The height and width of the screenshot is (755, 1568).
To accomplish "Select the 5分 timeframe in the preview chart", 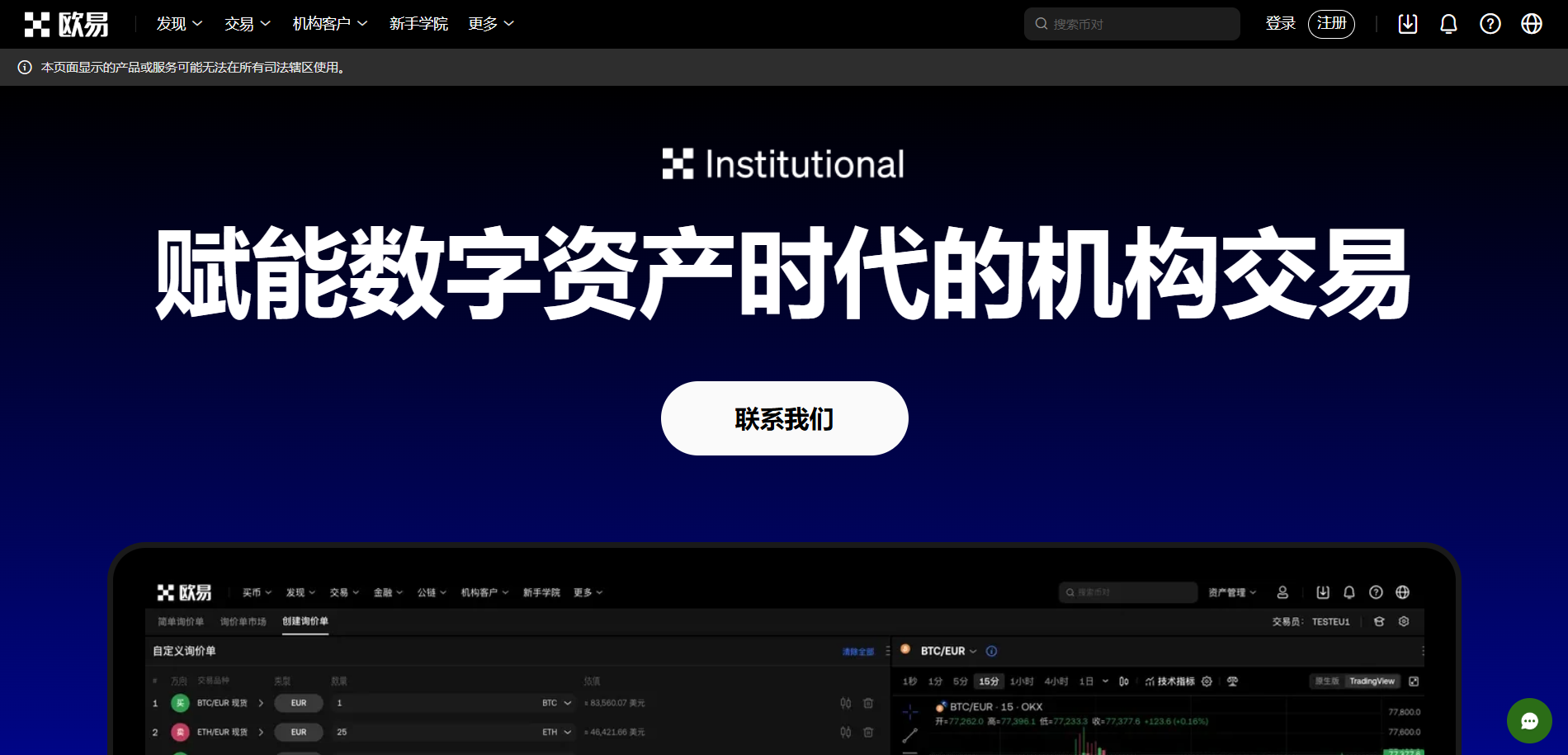I will point(960,682).
